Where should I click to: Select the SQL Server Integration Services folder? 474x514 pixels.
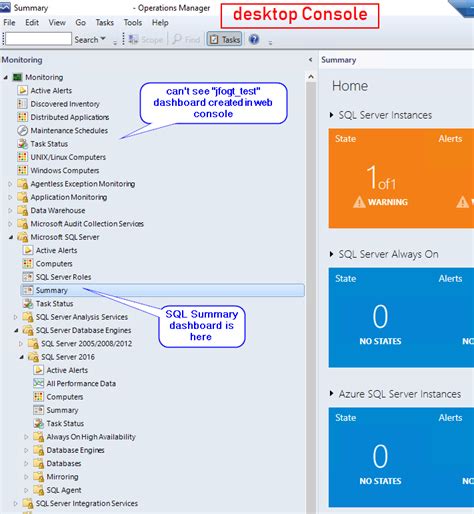pos(80,503)
